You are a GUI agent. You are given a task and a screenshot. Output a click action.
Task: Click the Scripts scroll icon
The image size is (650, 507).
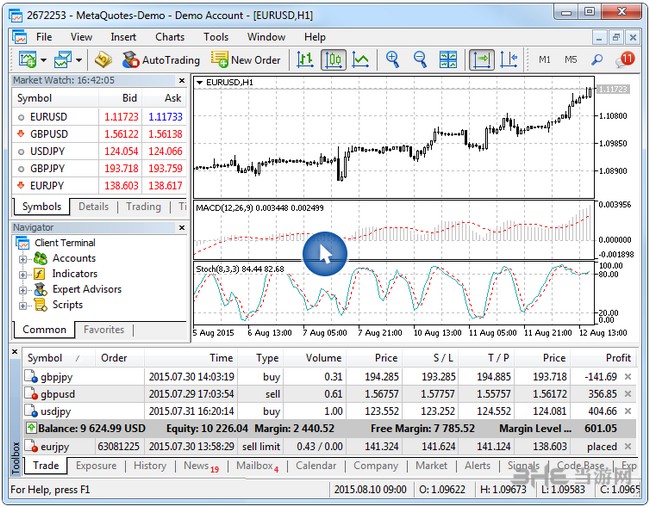40,305
